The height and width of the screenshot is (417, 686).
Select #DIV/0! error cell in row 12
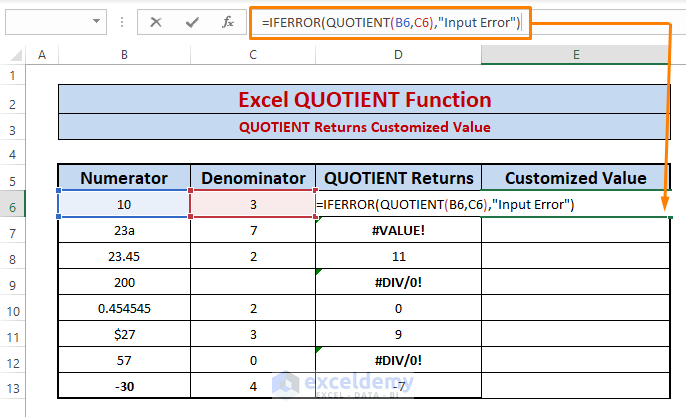[x=398, y=360]
